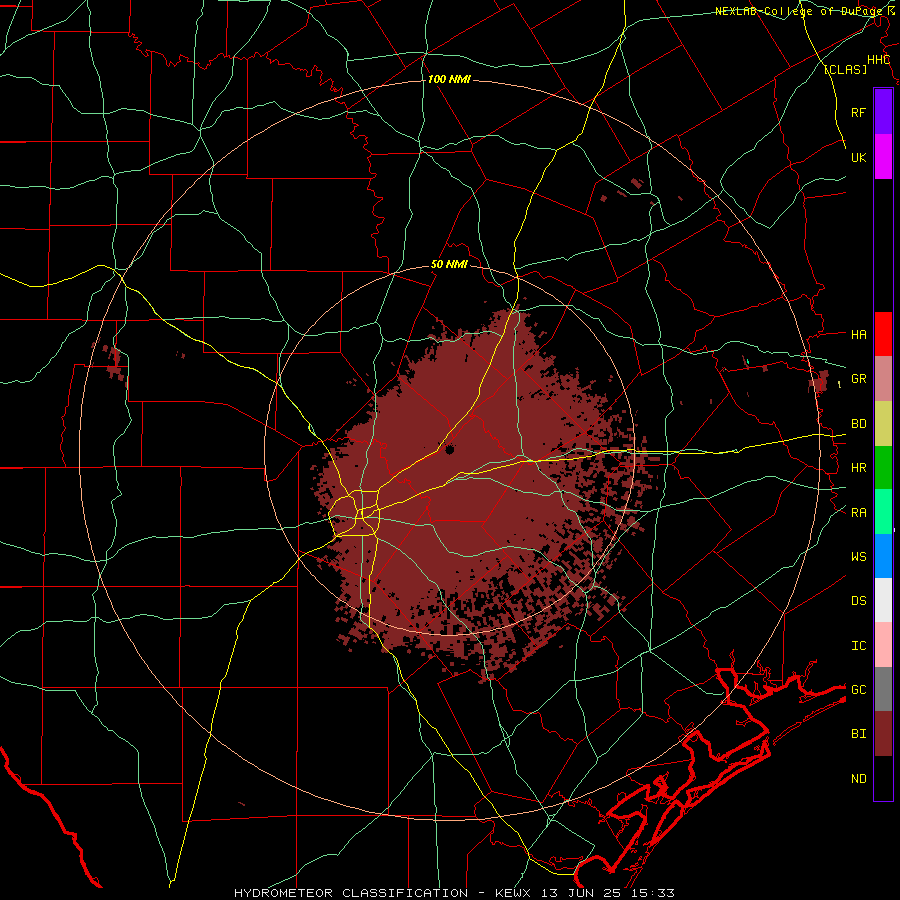This screenshot has width=900, height=900.
Task: Click the RF purple legend swatch
Action: point(883,112)
